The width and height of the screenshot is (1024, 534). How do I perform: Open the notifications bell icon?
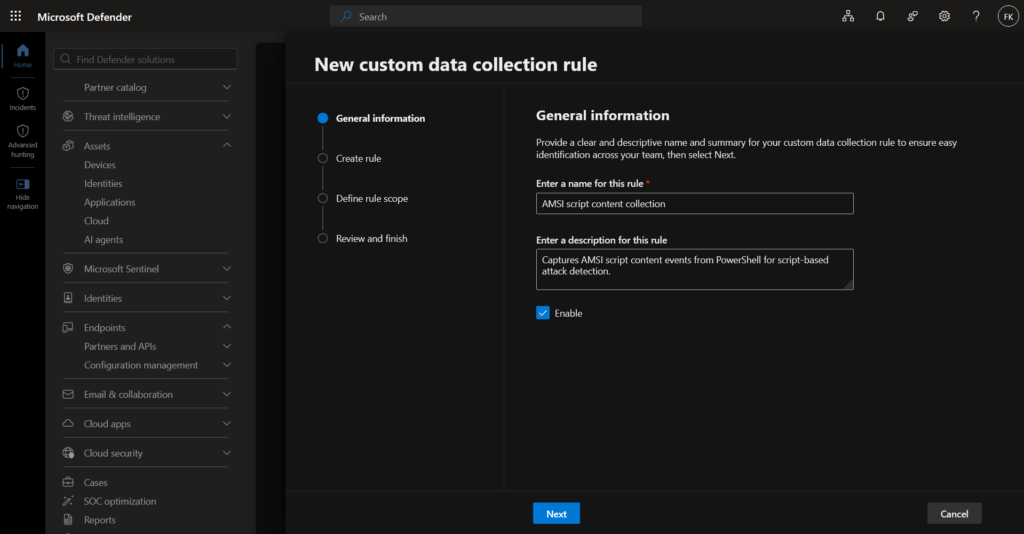880,16
